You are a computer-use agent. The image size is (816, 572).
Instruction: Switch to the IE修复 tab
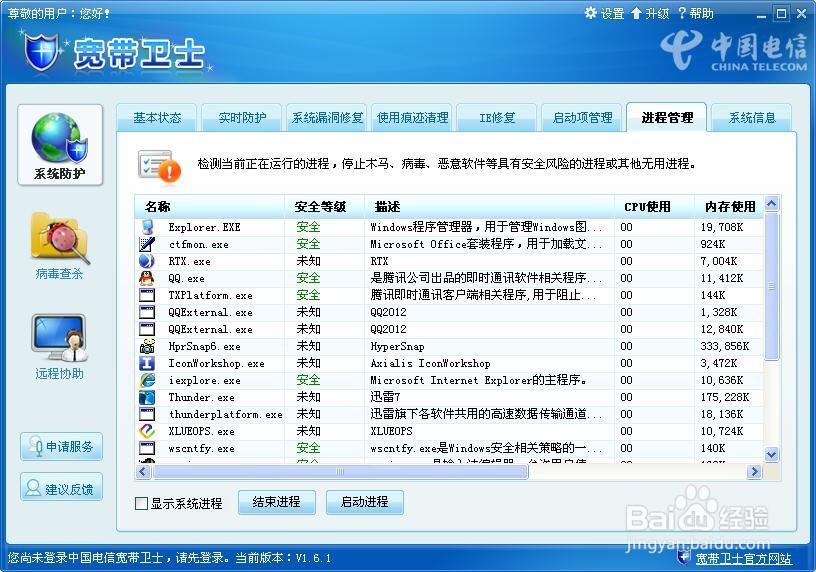click(x=497, y=118)
